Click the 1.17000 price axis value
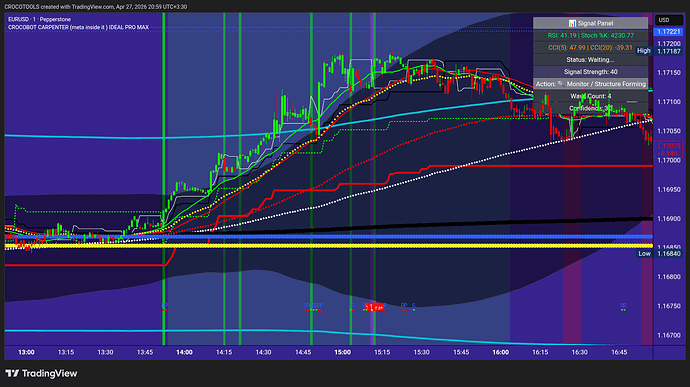690x387 pixels. pyautogui.click(x=668, y=160)
